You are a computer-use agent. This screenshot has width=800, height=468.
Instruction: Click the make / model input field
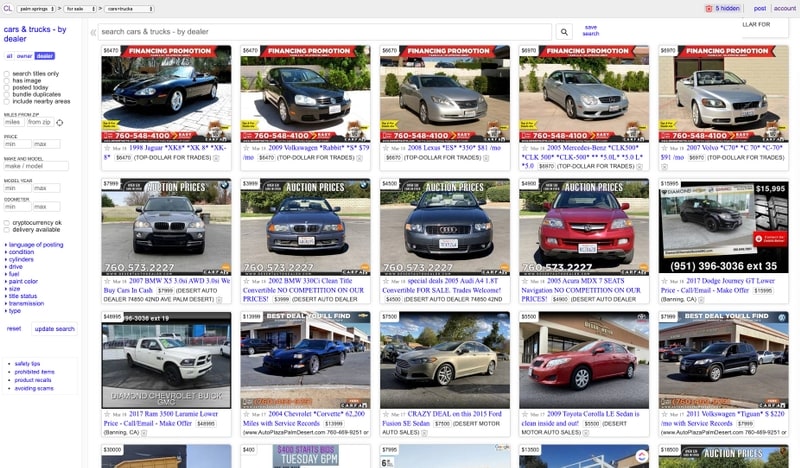point(36,166)
